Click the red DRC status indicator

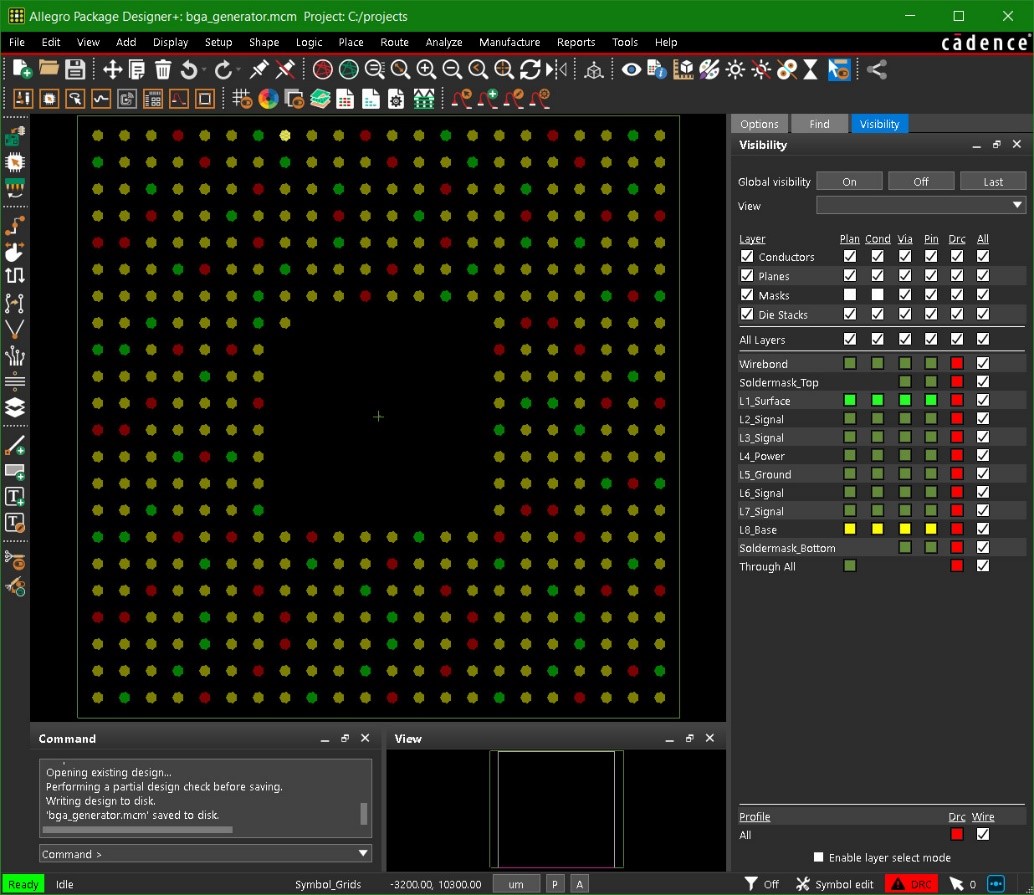click(x=911, y=884)
